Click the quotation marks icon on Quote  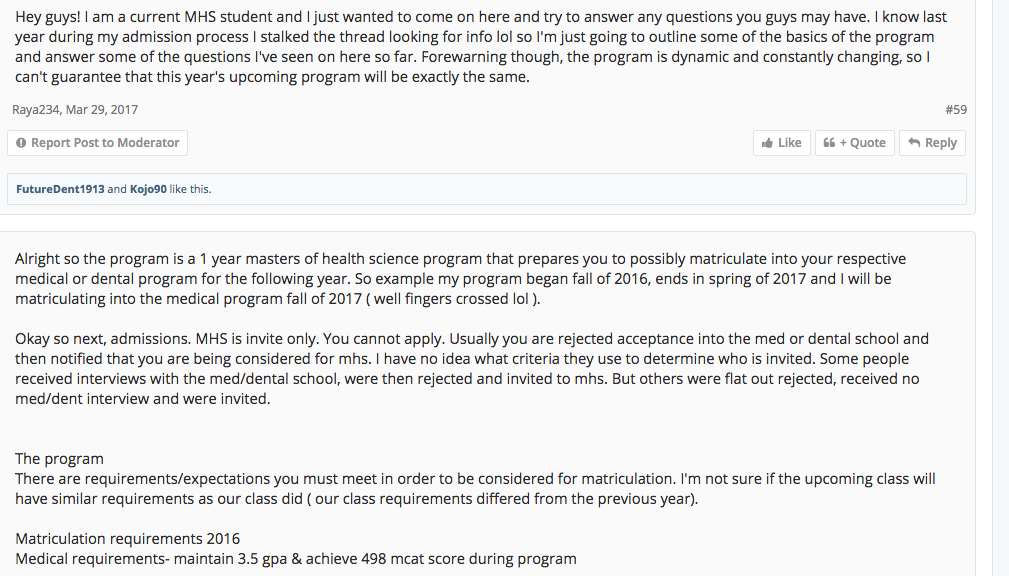[829, 143]
